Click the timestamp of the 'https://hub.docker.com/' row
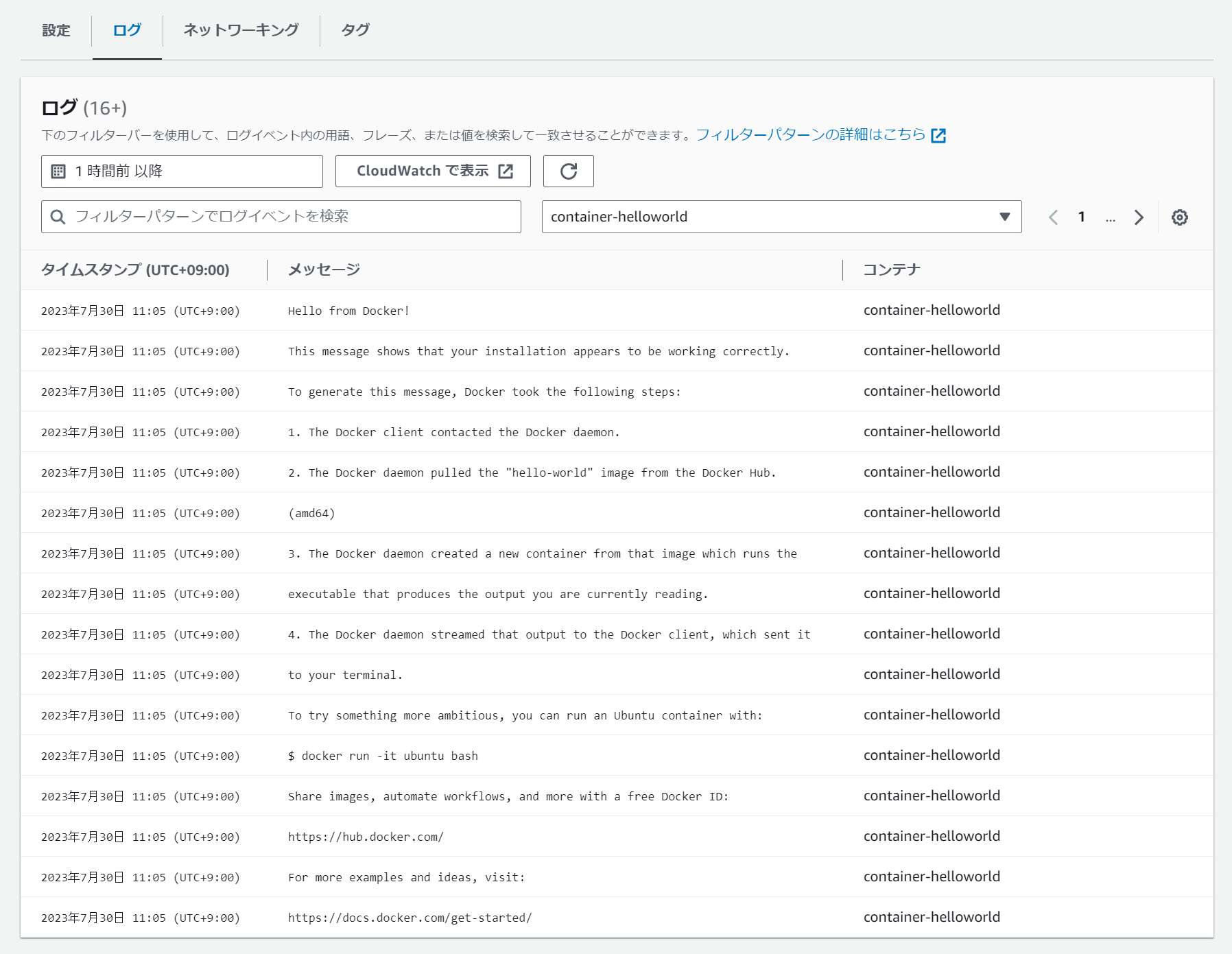 pyautogui.click(x=141, y=837)
